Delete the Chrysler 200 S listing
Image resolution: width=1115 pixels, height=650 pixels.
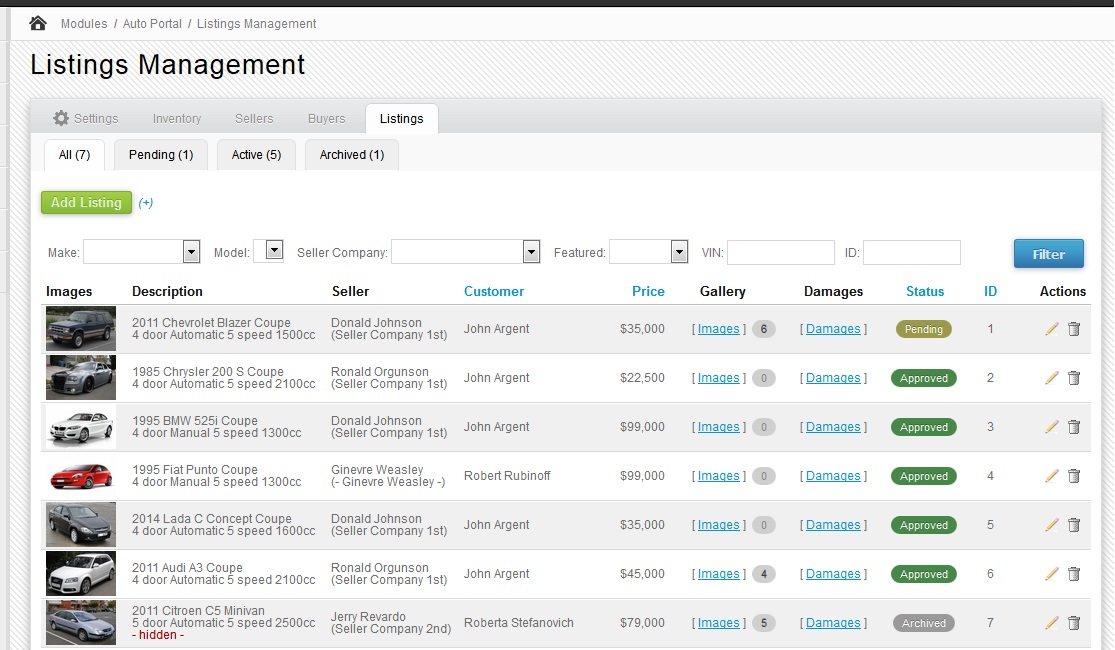[1074, 378]
